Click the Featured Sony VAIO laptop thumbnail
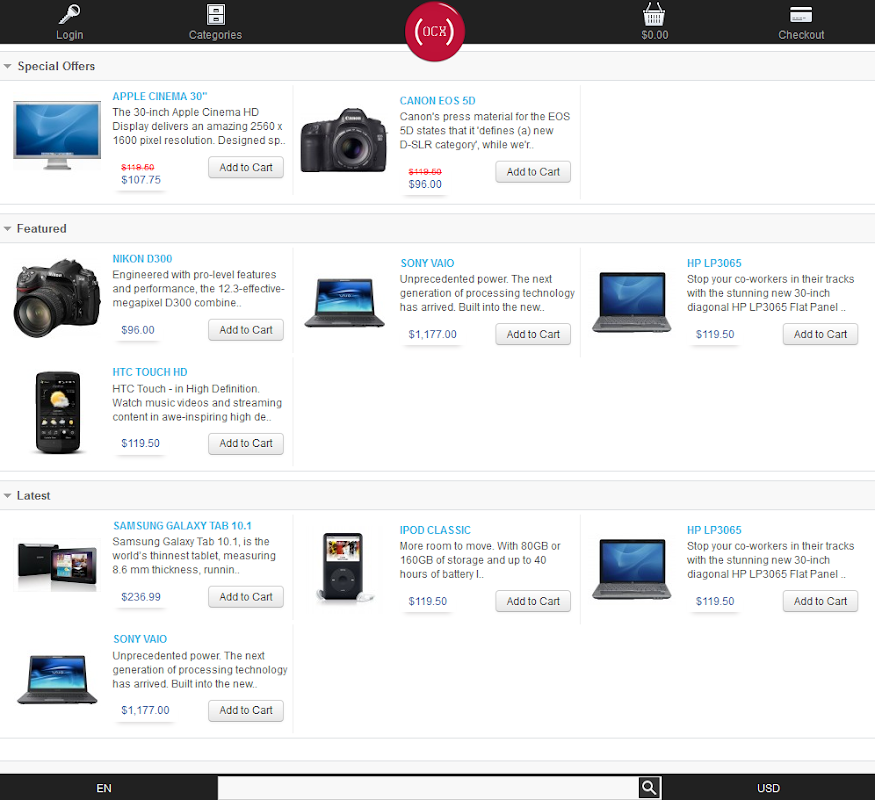The image size is (875, 800). coord(344,302)
